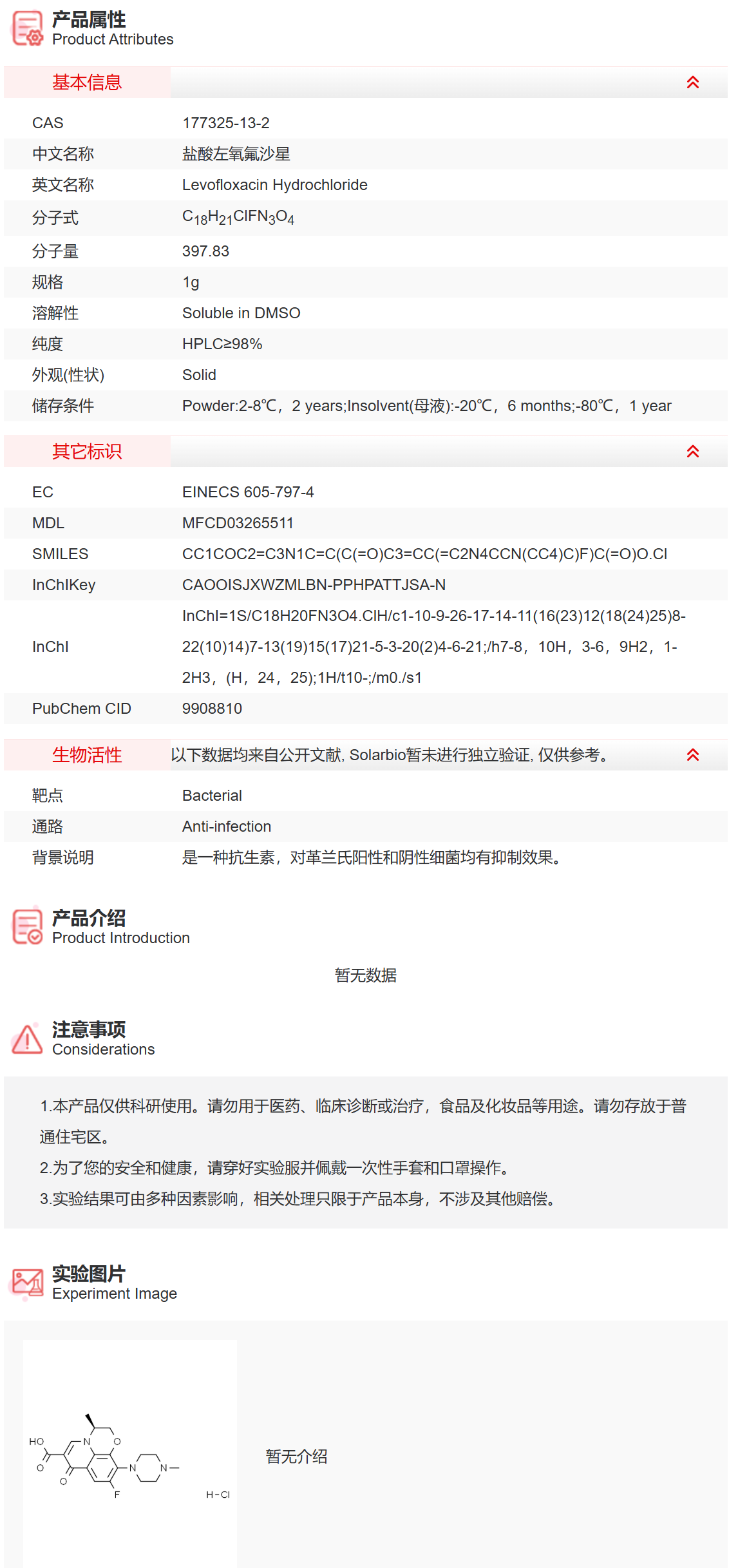
Task: Click the storage conditions Powder:2-8℃ text
Action: click(427, 406)
